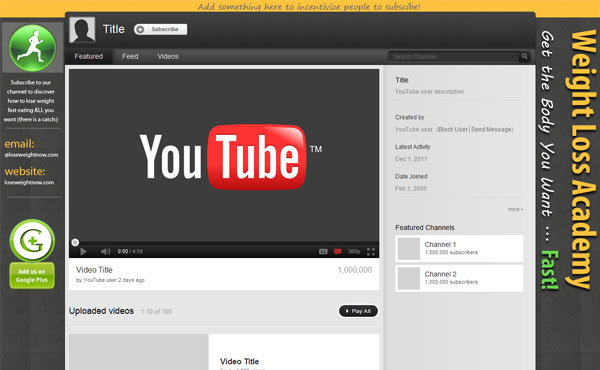Click the Video Title under the player
Viewport: 600px width, 370px height.
pyautogui.click(x=94, y=270)
